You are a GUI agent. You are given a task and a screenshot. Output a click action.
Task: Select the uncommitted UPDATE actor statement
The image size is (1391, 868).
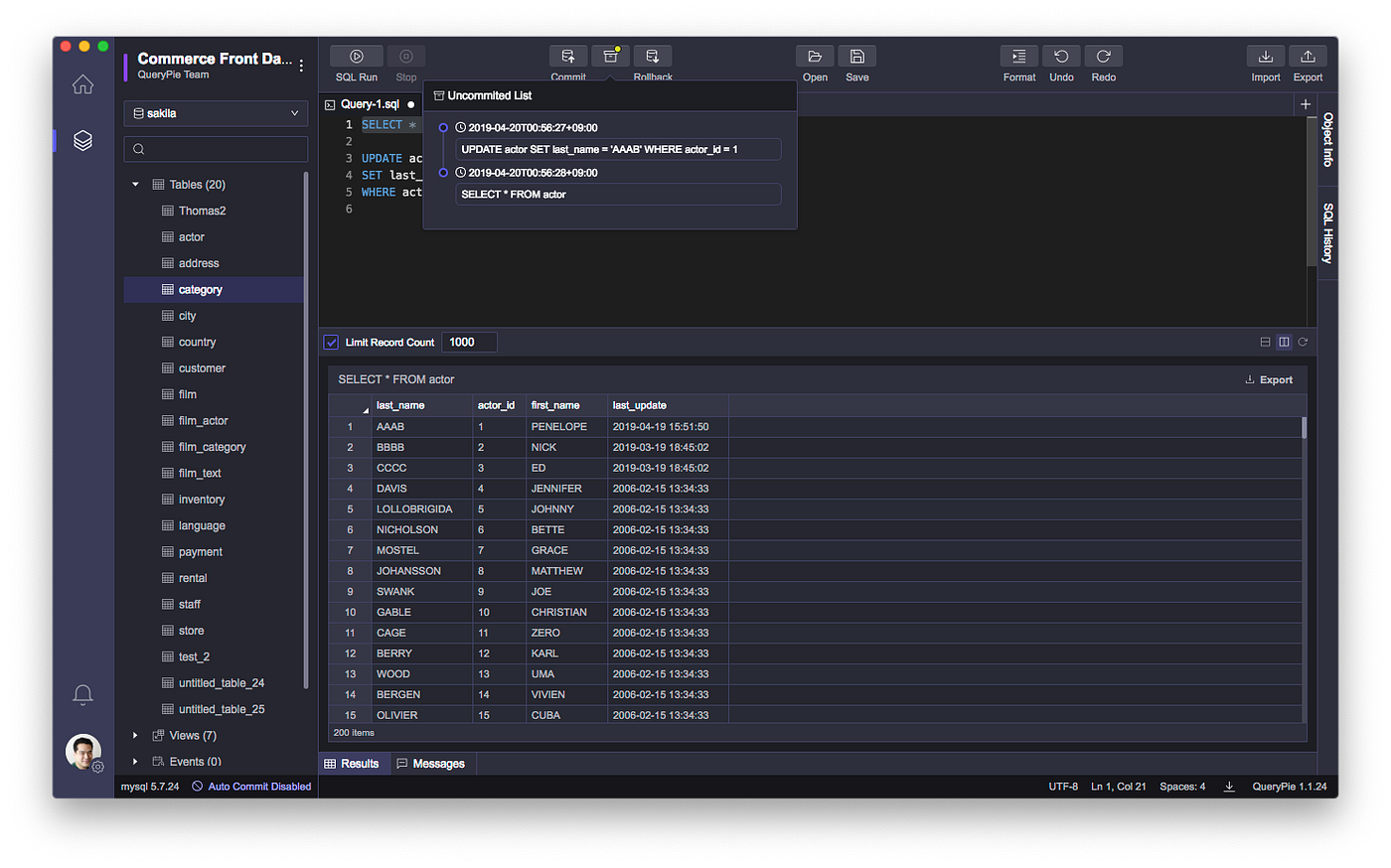618,150
